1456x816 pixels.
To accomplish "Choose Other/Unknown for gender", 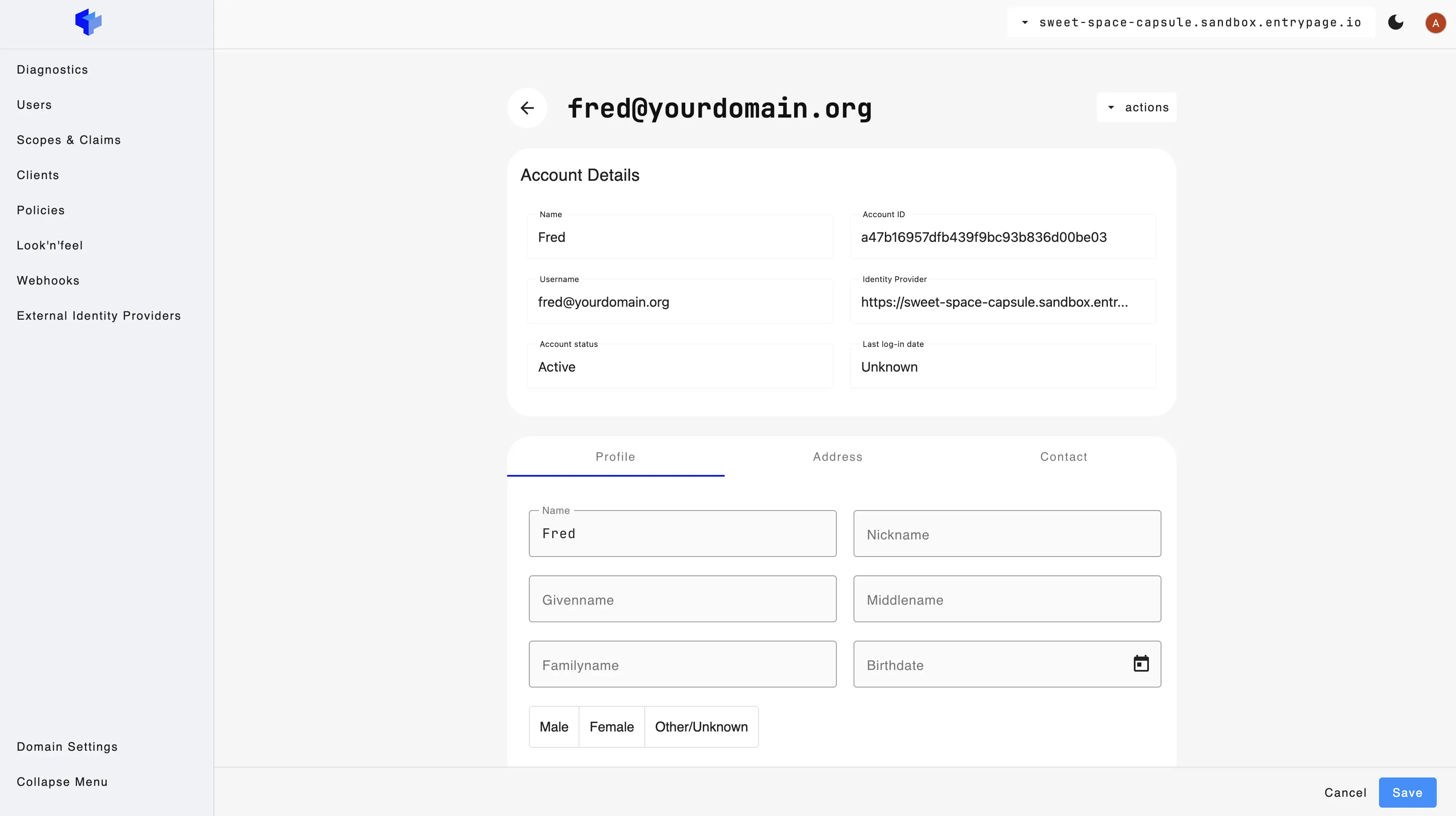I will click(701, 726).
